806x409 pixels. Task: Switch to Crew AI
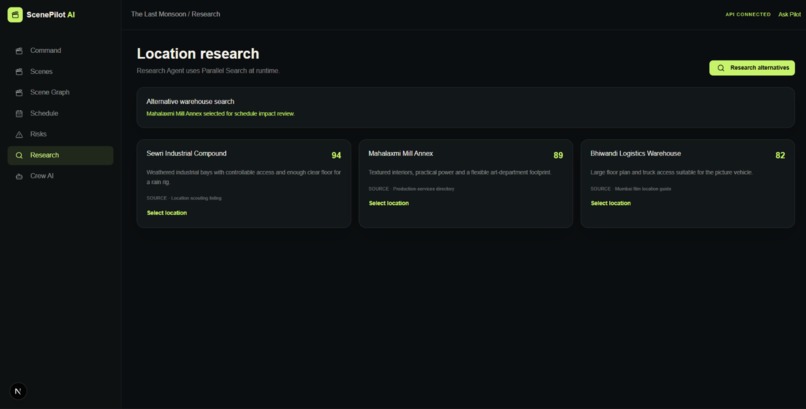pos(60,176)
